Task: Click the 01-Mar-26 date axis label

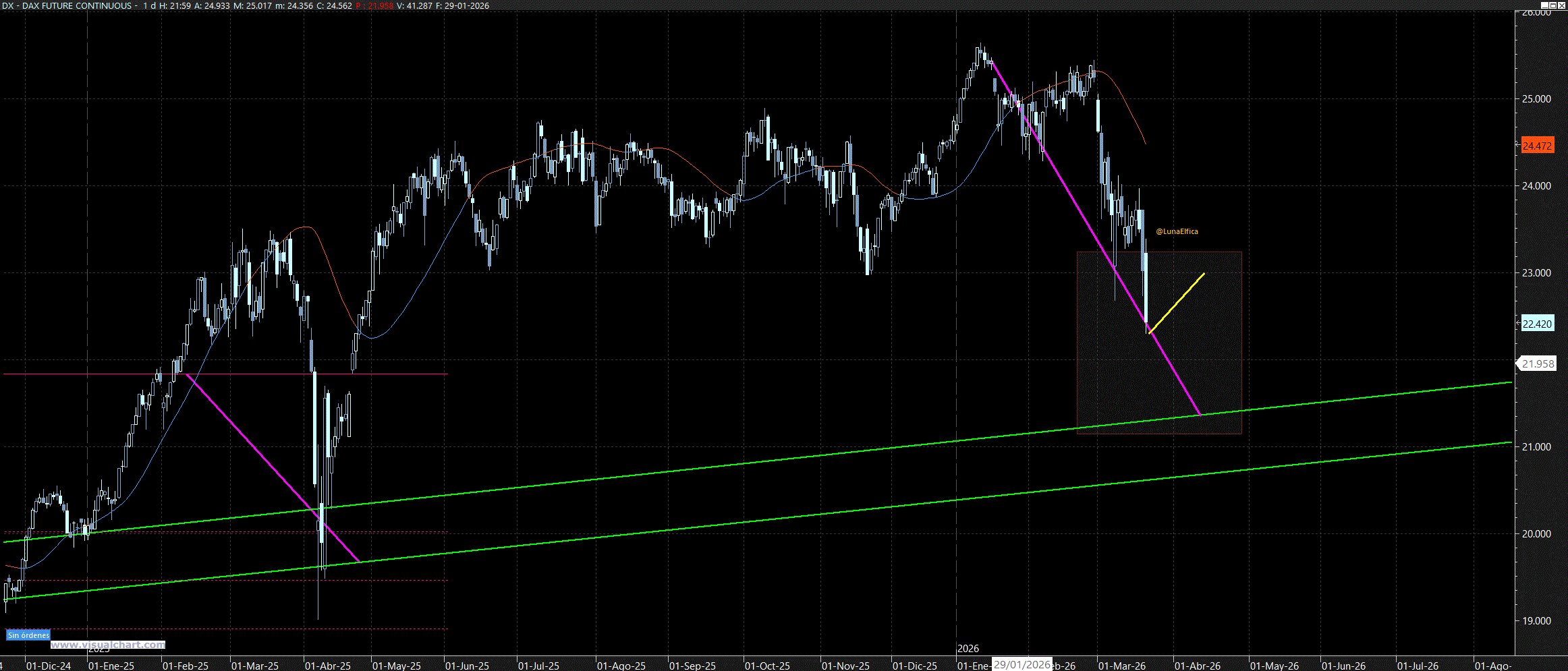Action: [x=1122, y=666]
